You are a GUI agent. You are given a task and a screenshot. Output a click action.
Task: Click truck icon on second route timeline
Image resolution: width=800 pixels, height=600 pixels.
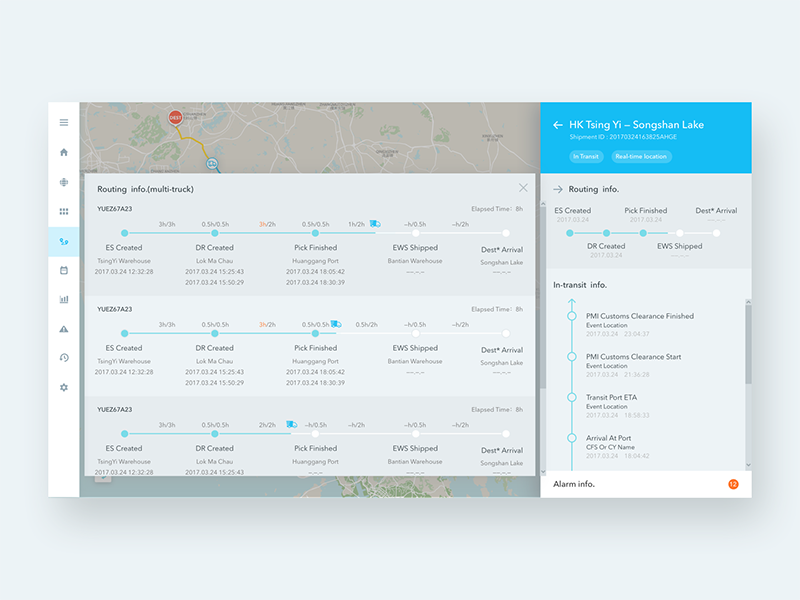[x=336, y=324]
